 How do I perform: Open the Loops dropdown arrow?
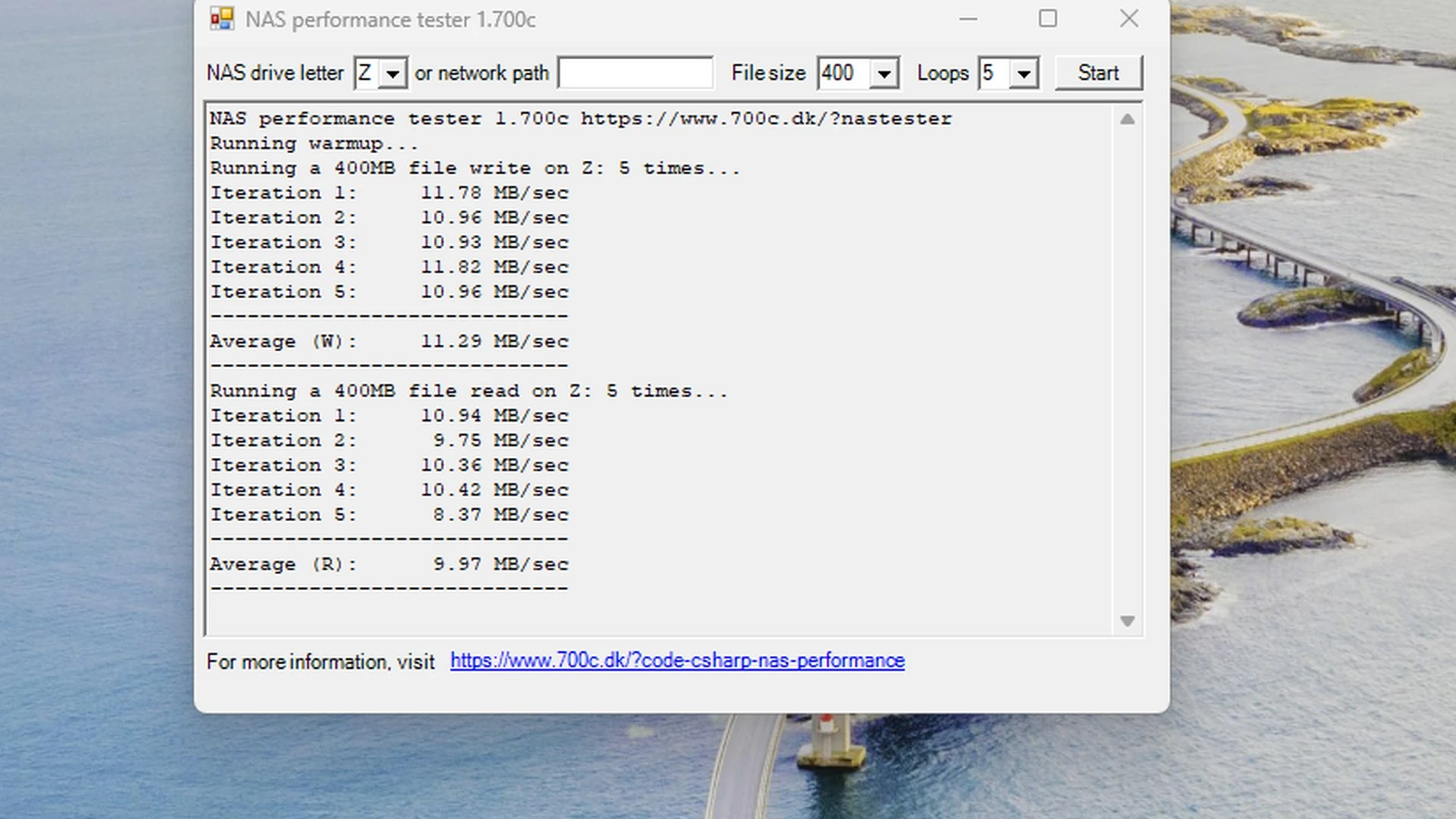[1024, 74]
